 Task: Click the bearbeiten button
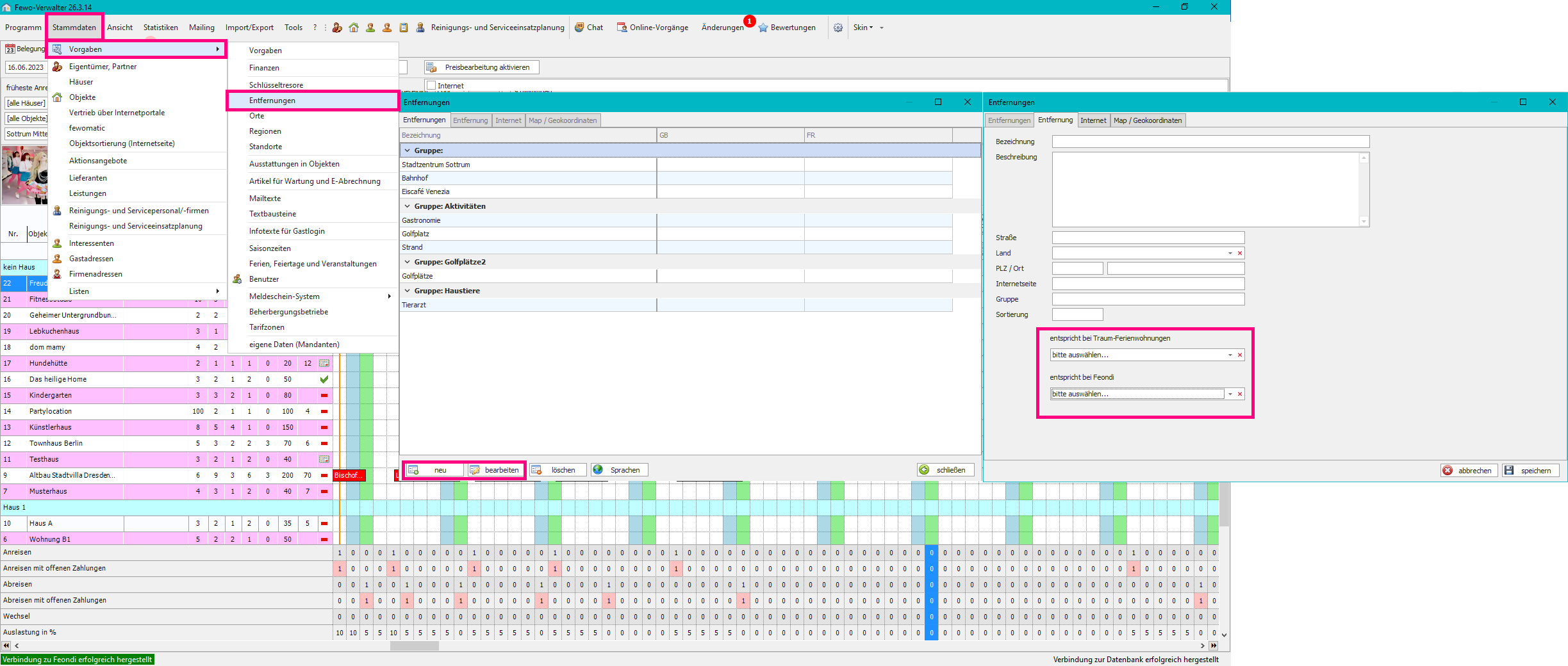pyautogui.click(x=495, y=470)
